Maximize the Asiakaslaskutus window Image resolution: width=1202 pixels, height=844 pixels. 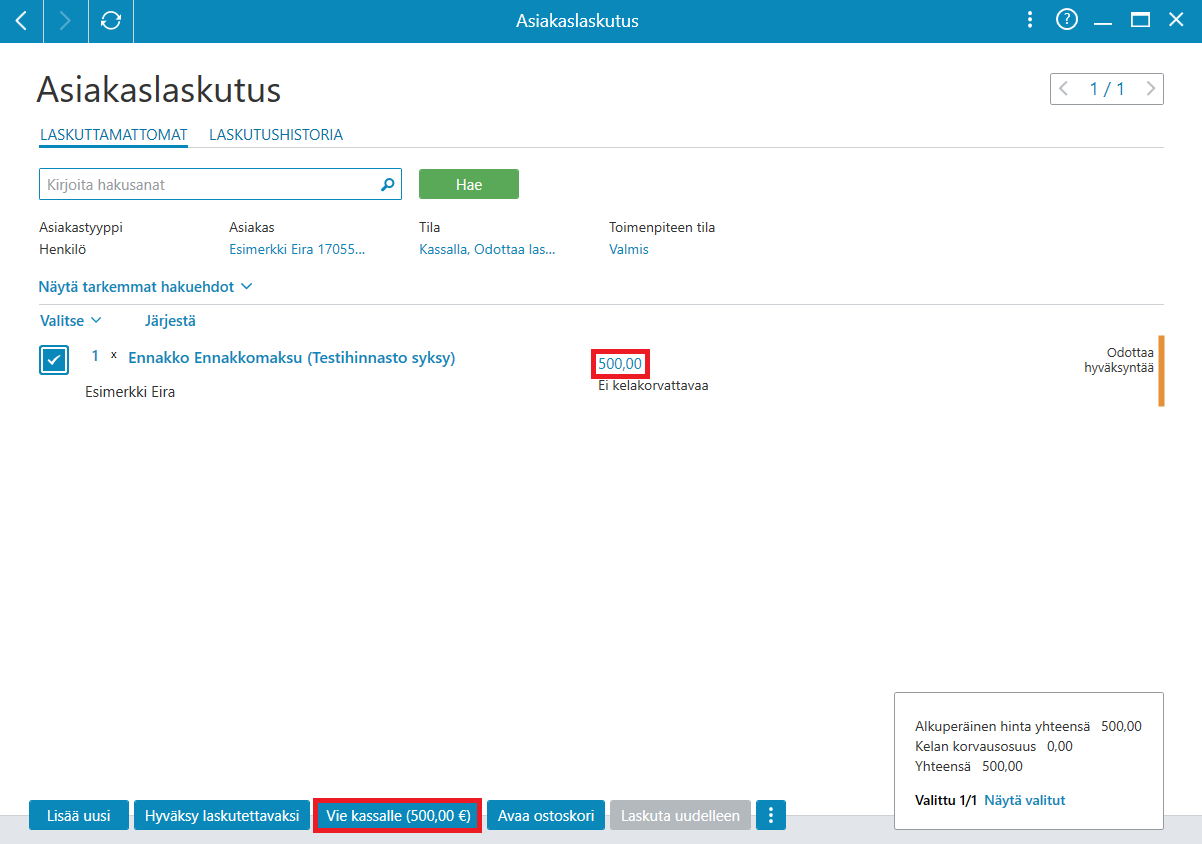click(x=1140, y=20)
